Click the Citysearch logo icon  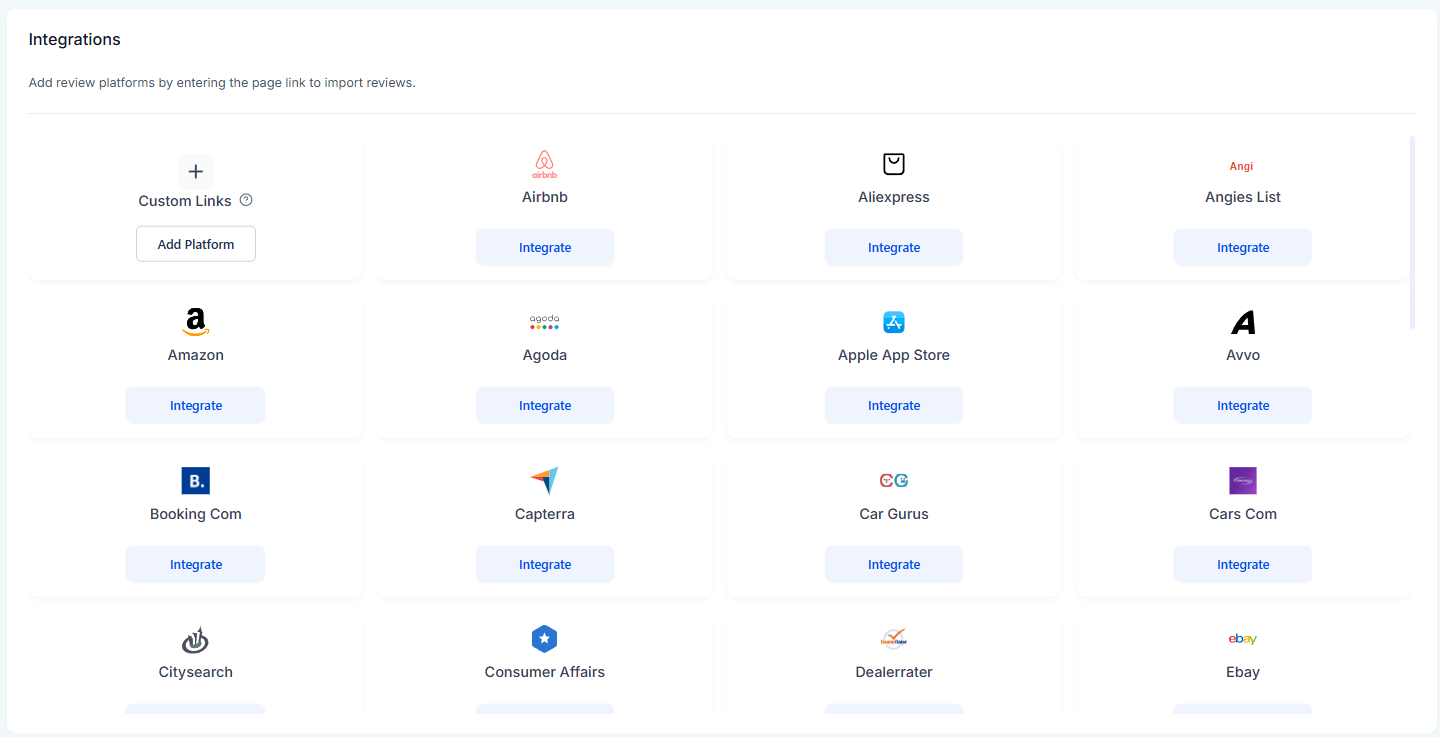click(x=196, y=640)
